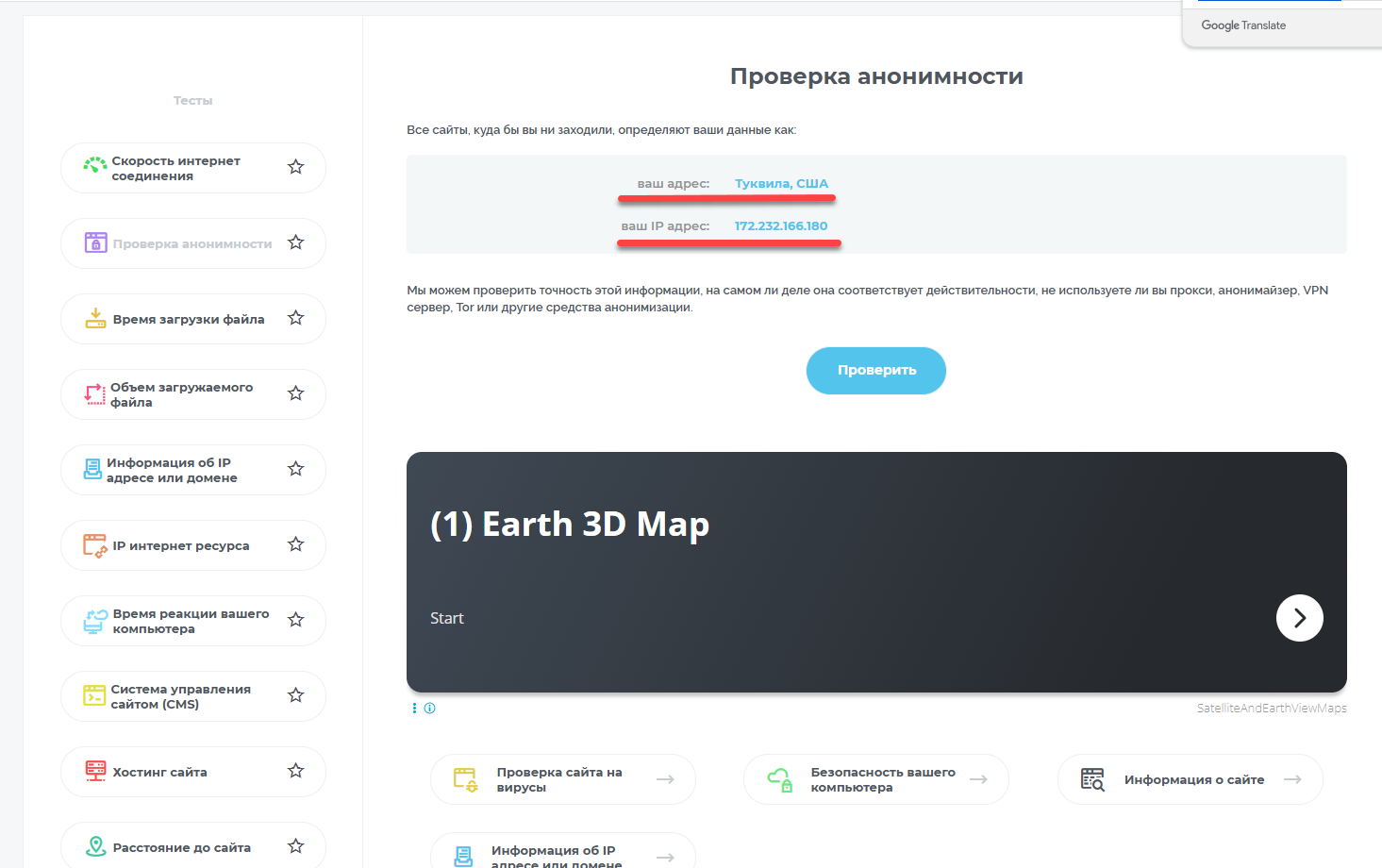Image resolution: width=1382 pixels, height=868 pixels.
Task: Click the IP information document icon in sidebar
Action: [92, 469]
